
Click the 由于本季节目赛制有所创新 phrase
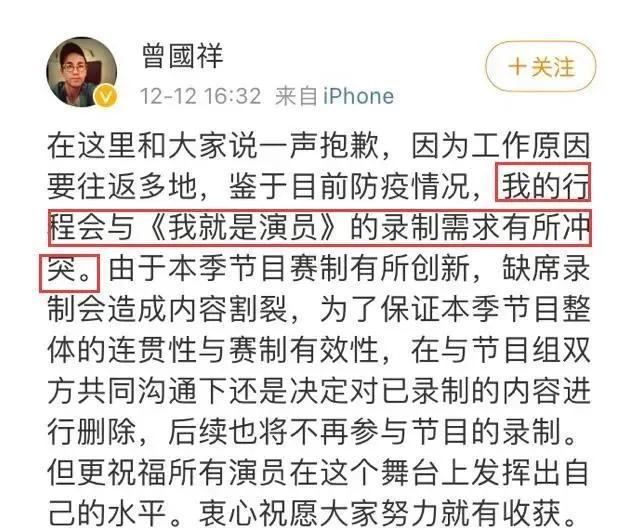coord(289,268)
